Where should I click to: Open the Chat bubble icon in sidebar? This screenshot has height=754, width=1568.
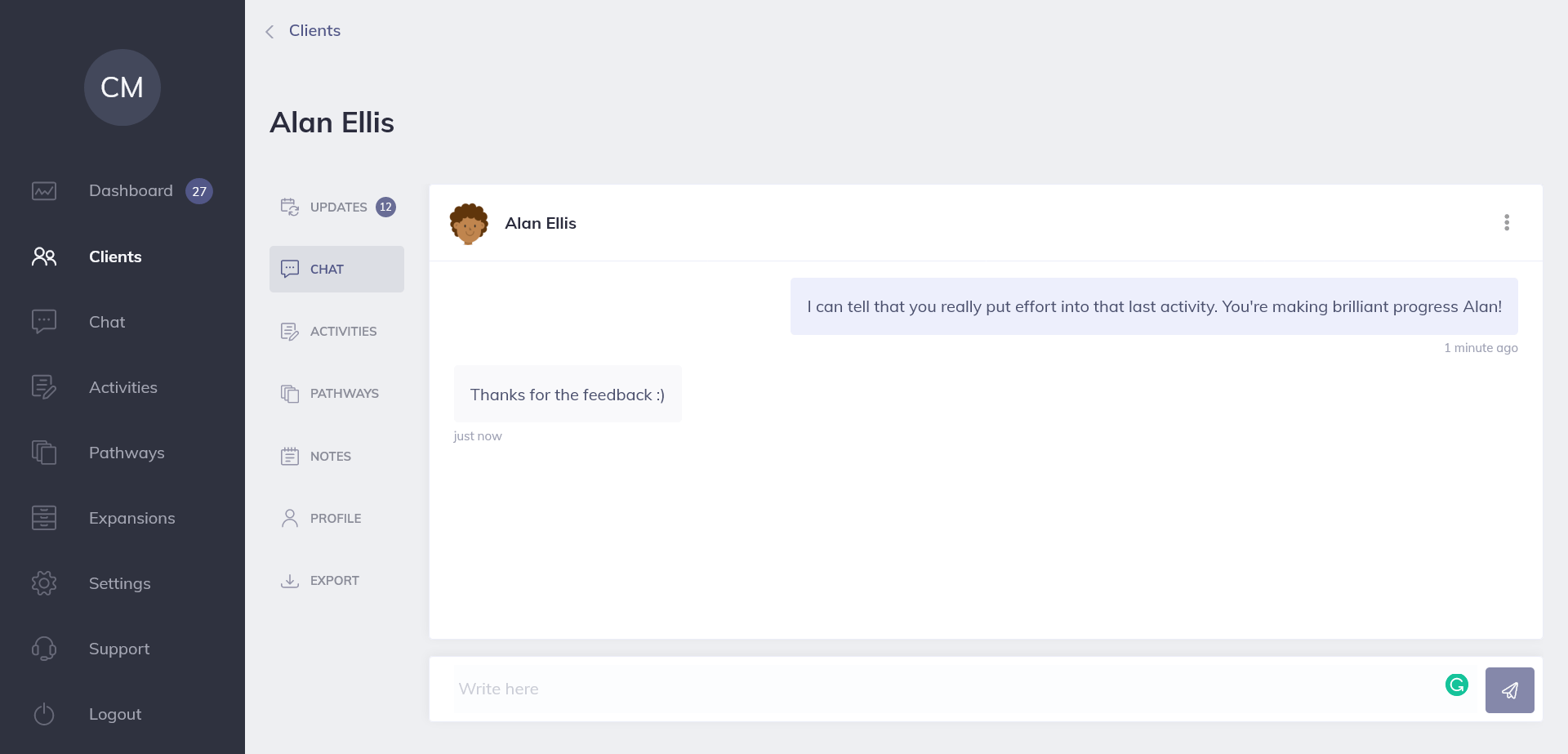[44, 321]
